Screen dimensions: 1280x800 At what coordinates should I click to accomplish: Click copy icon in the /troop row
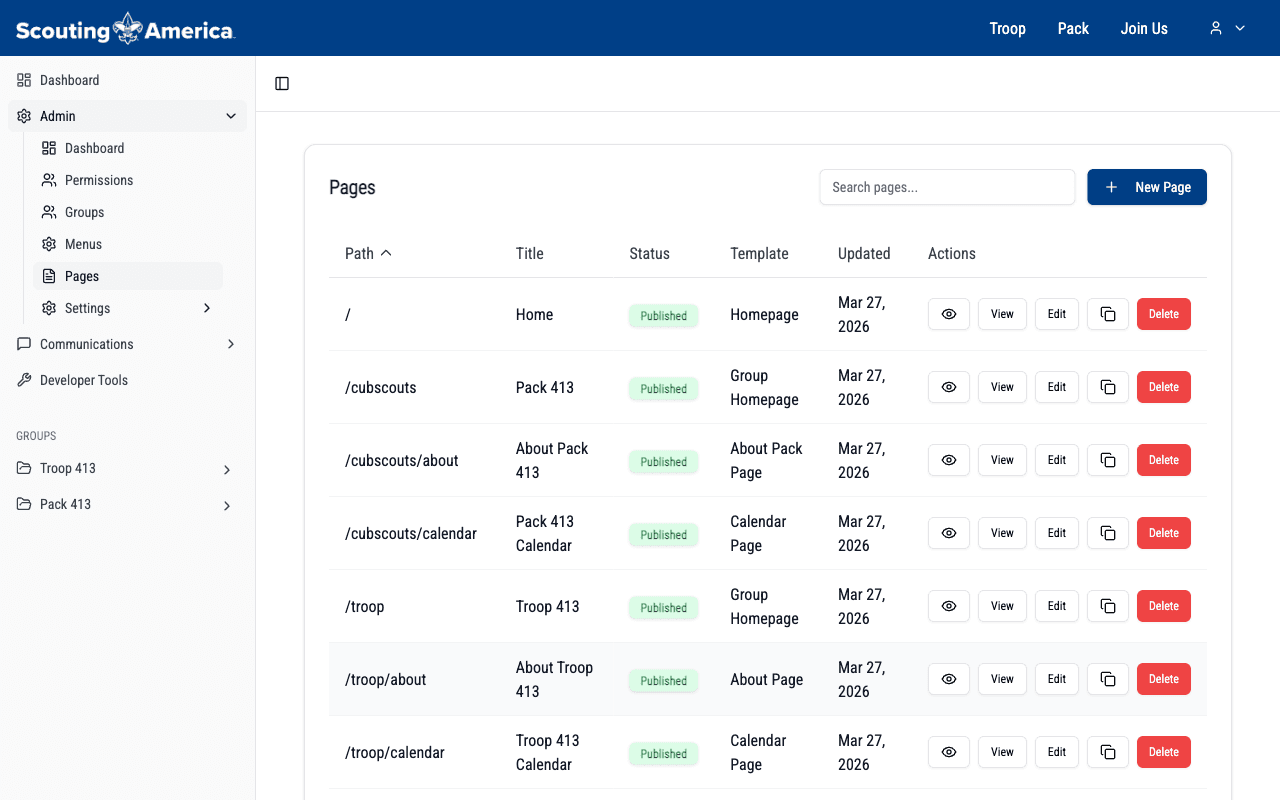click(x=1108, y=606)
